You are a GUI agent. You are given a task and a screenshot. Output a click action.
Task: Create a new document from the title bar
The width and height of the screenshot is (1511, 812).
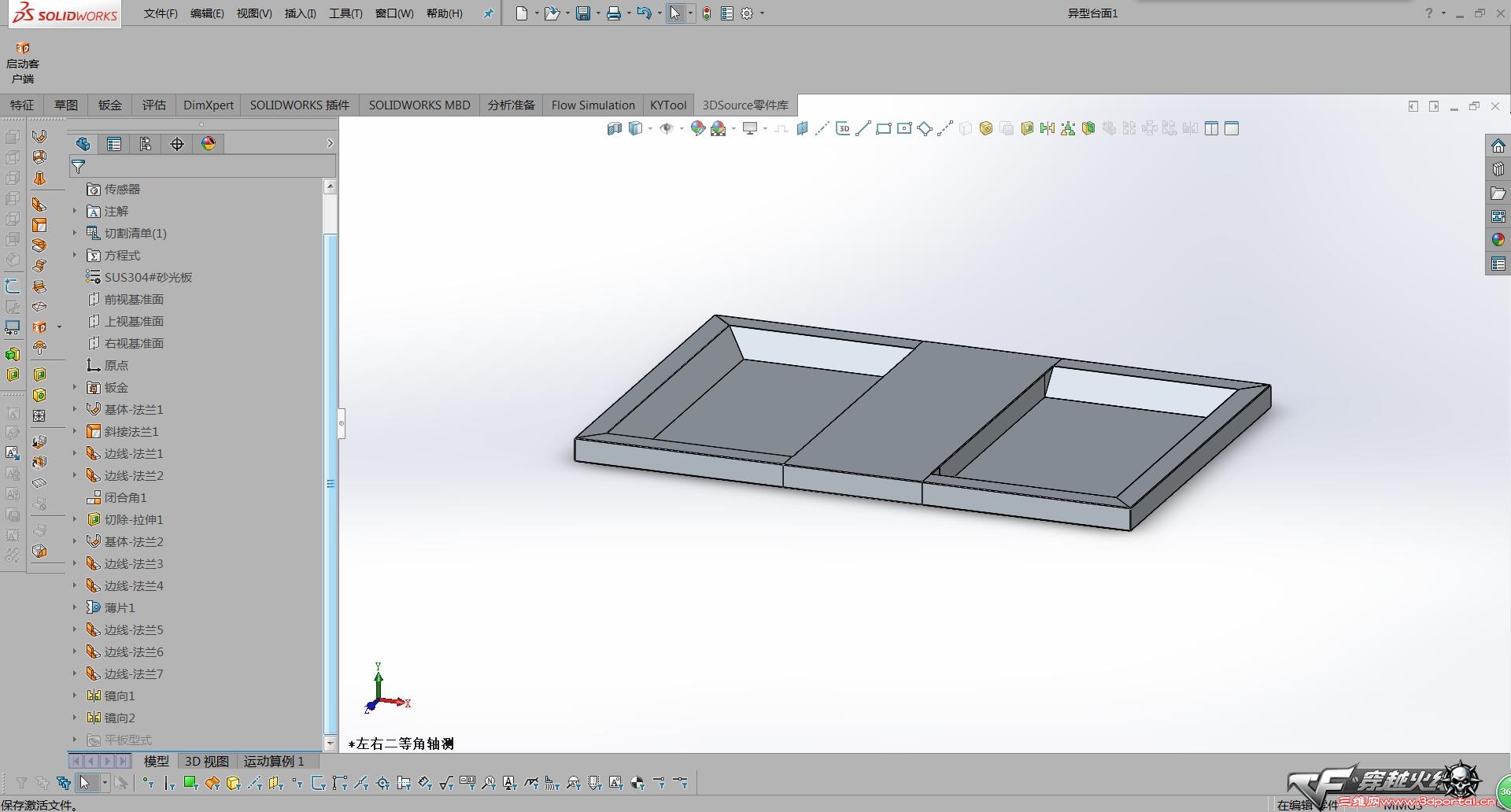pos(521,13)
